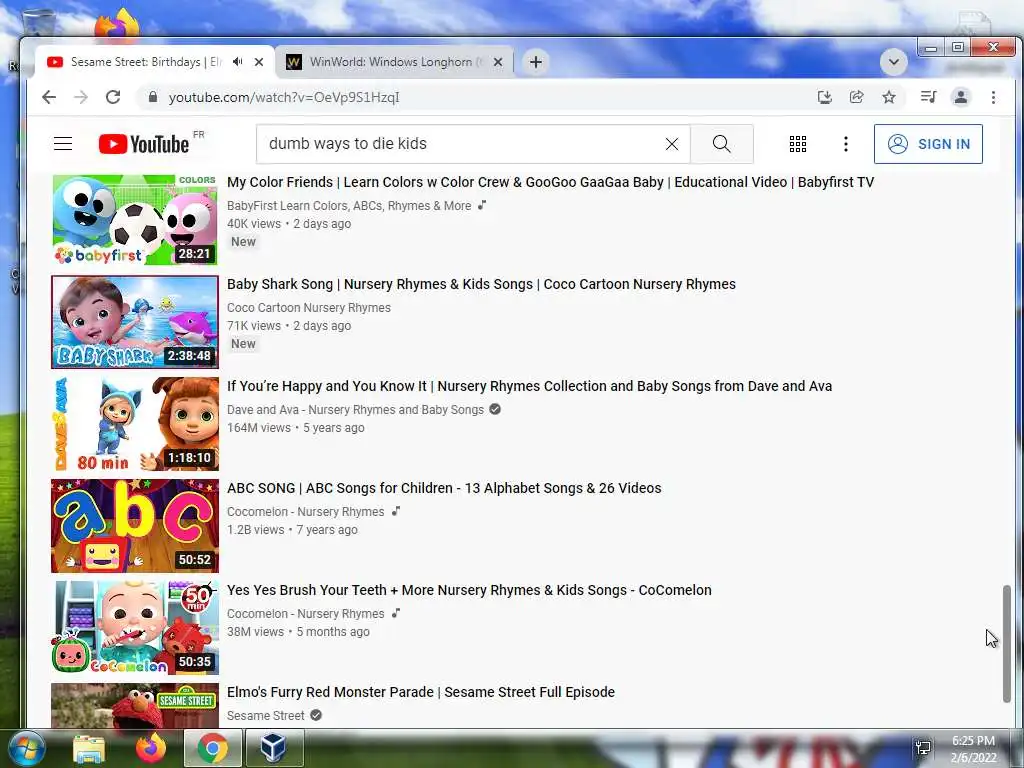1024x768 pixels.
Task: Open the media controls icon in Chrome toolbar
Action: [928, 97]
